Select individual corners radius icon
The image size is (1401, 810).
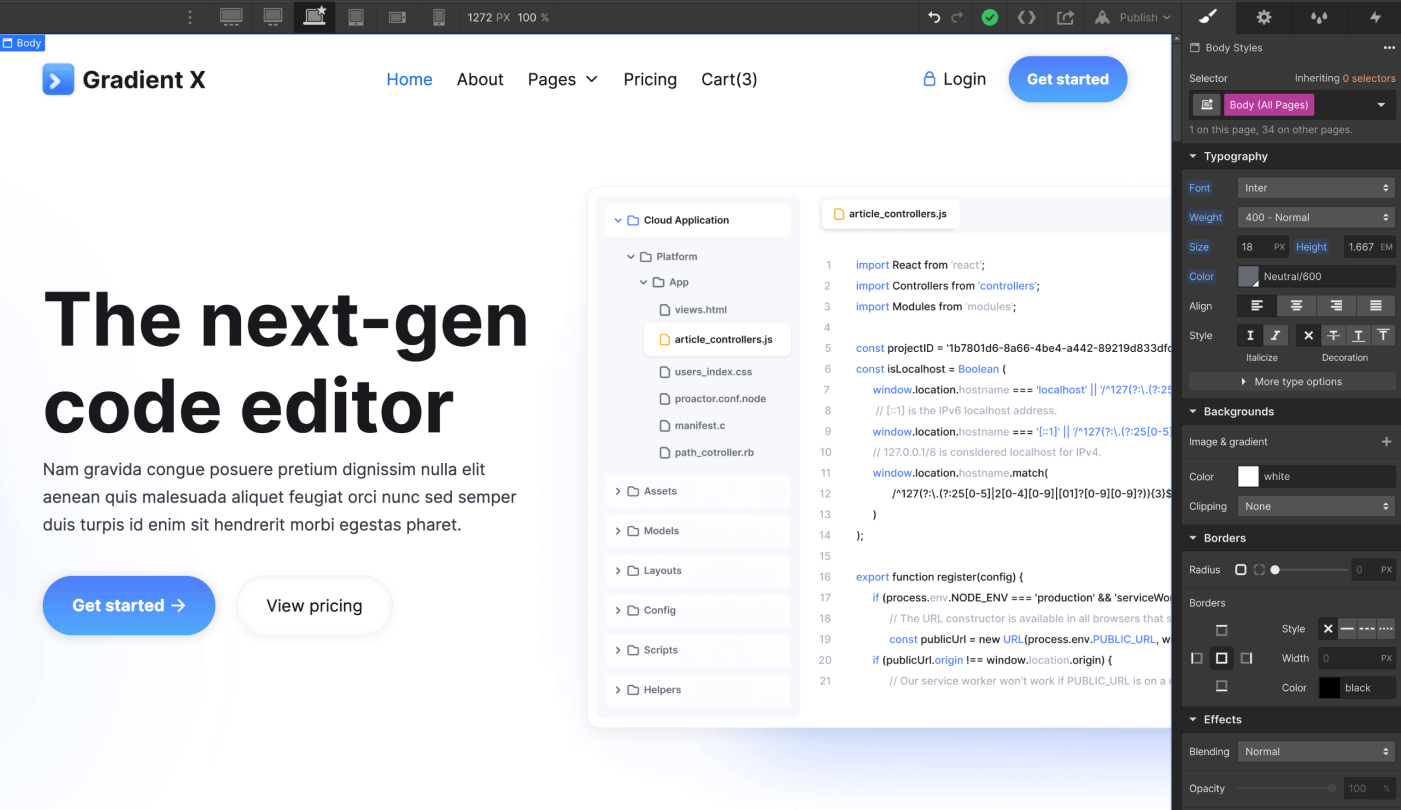click(1259, 570)
